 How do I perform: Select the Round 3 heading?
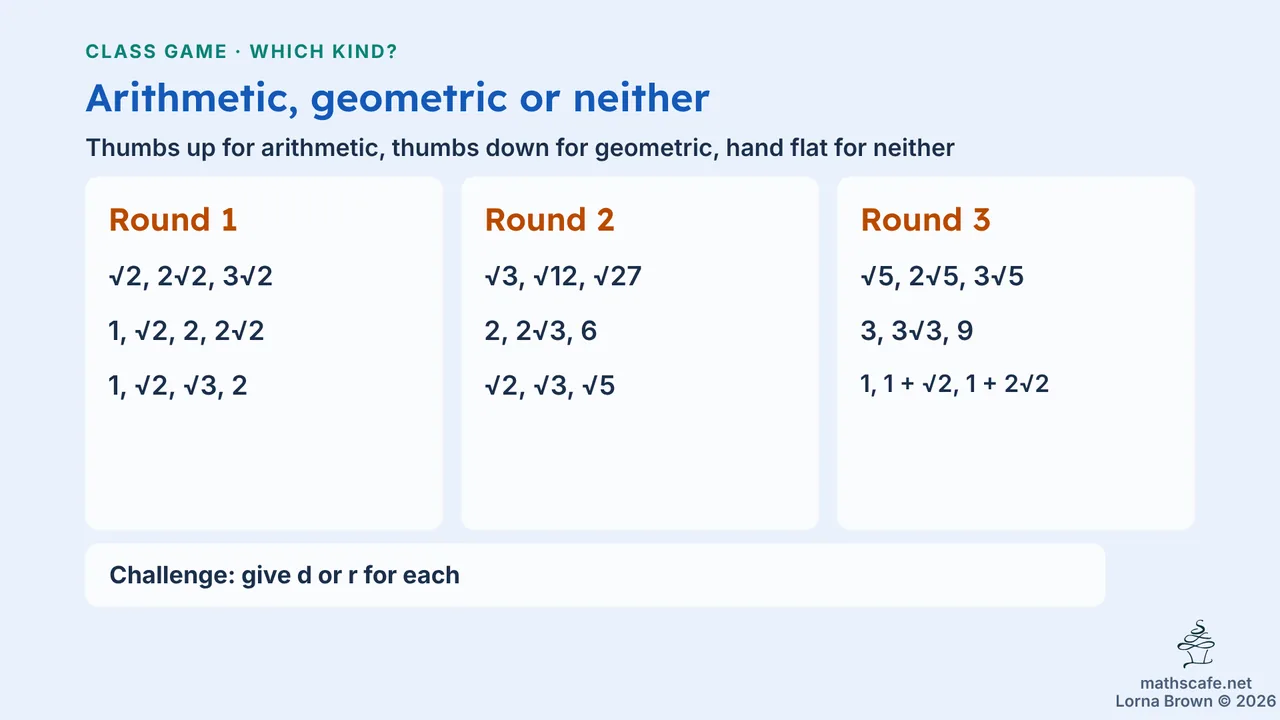tap(926, 220)
